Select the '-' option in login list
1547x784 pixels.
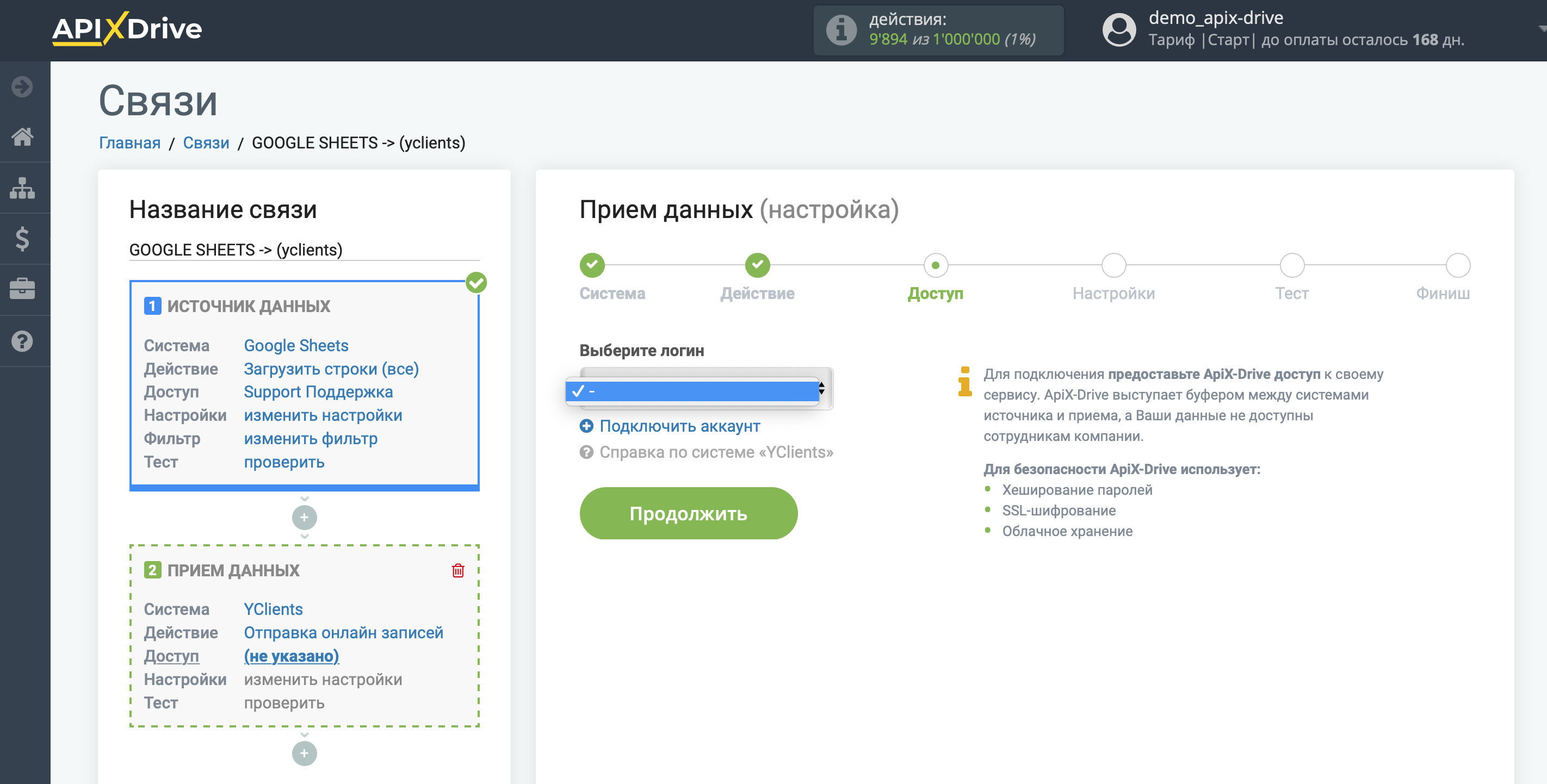point(692,391)
